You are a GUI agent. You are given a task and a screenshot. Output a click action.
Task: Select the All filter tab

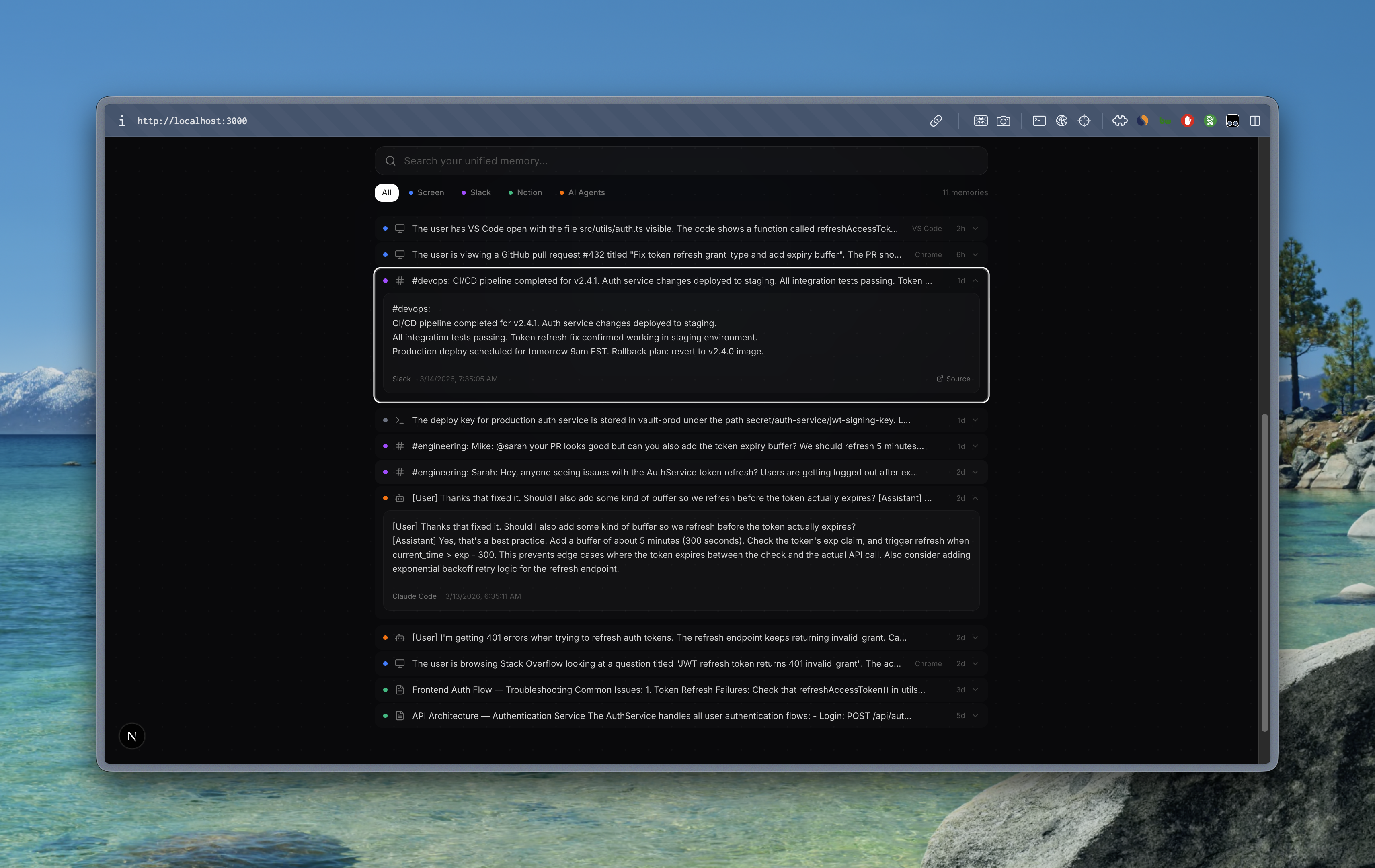[x=387, y=192]
